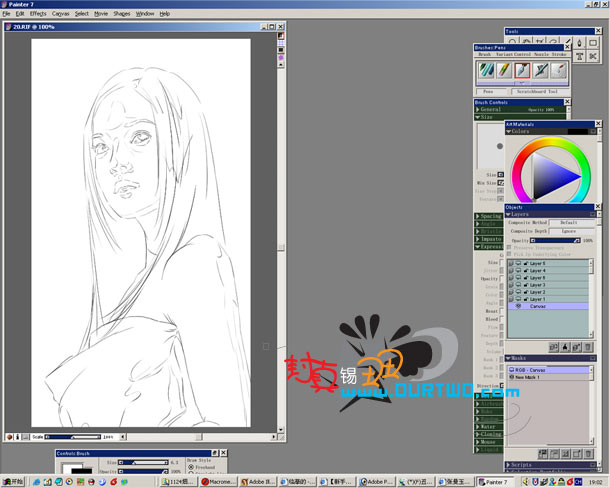Click the trash icon in Layers panel

(x=588, y=346)
